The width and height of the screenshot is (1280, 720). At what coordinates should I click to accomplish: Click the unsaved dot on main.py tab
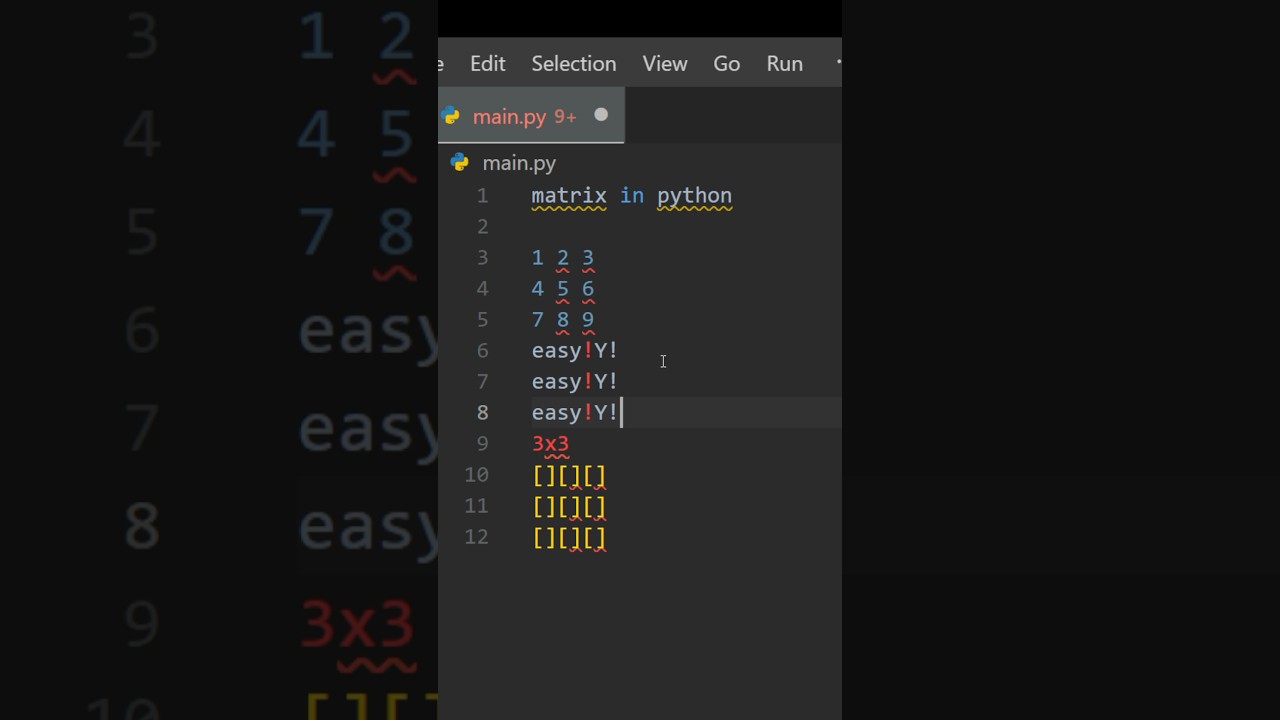pyautogui.click(x=601, y=115)
